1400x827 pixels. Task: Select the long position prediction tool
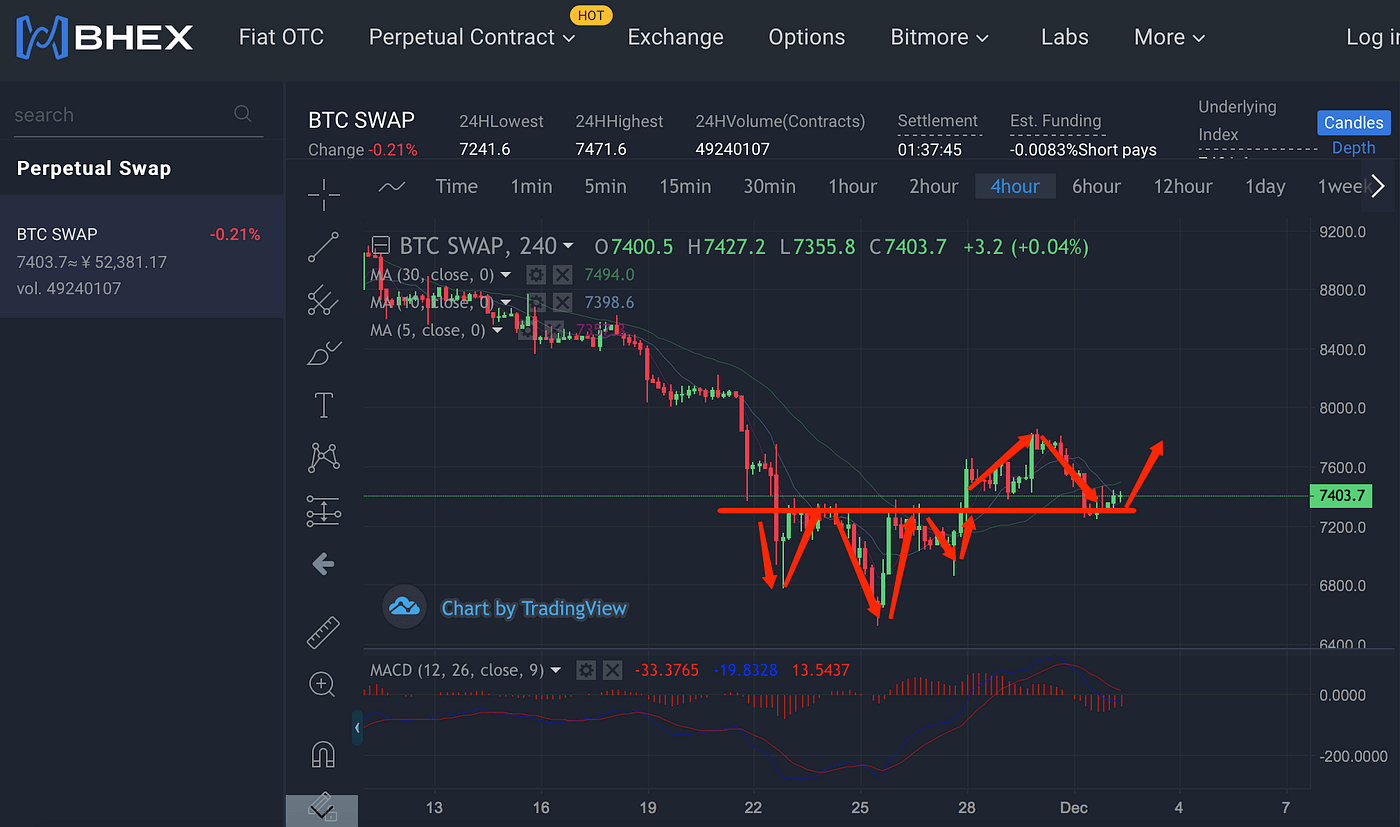point(323,511)
